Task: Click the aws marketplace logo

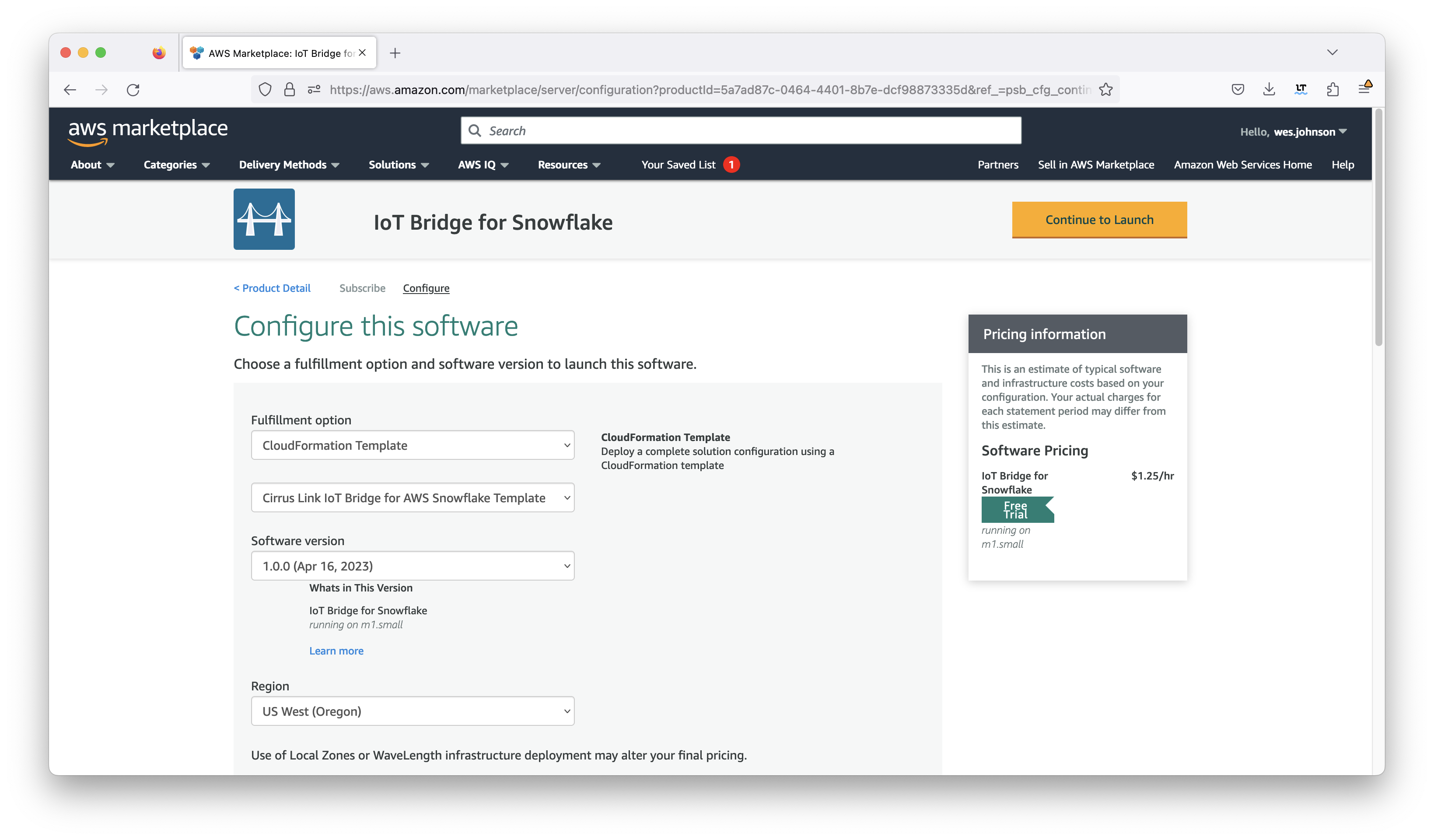Action: tap(148, 132)
